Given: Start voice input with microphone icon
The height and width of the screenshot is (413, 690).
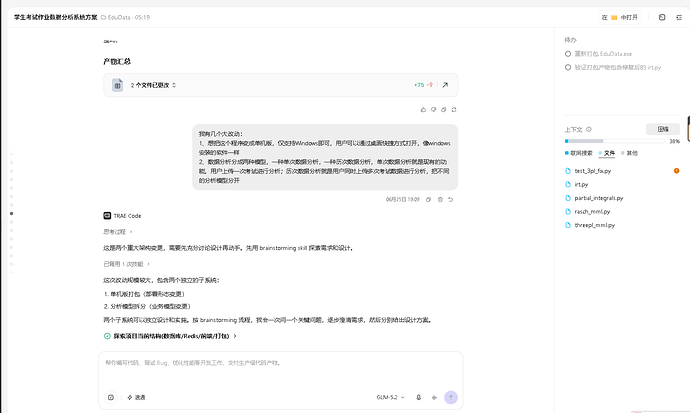Looking at the screenshot, I should pyautogui.click(x=418, y=397).
